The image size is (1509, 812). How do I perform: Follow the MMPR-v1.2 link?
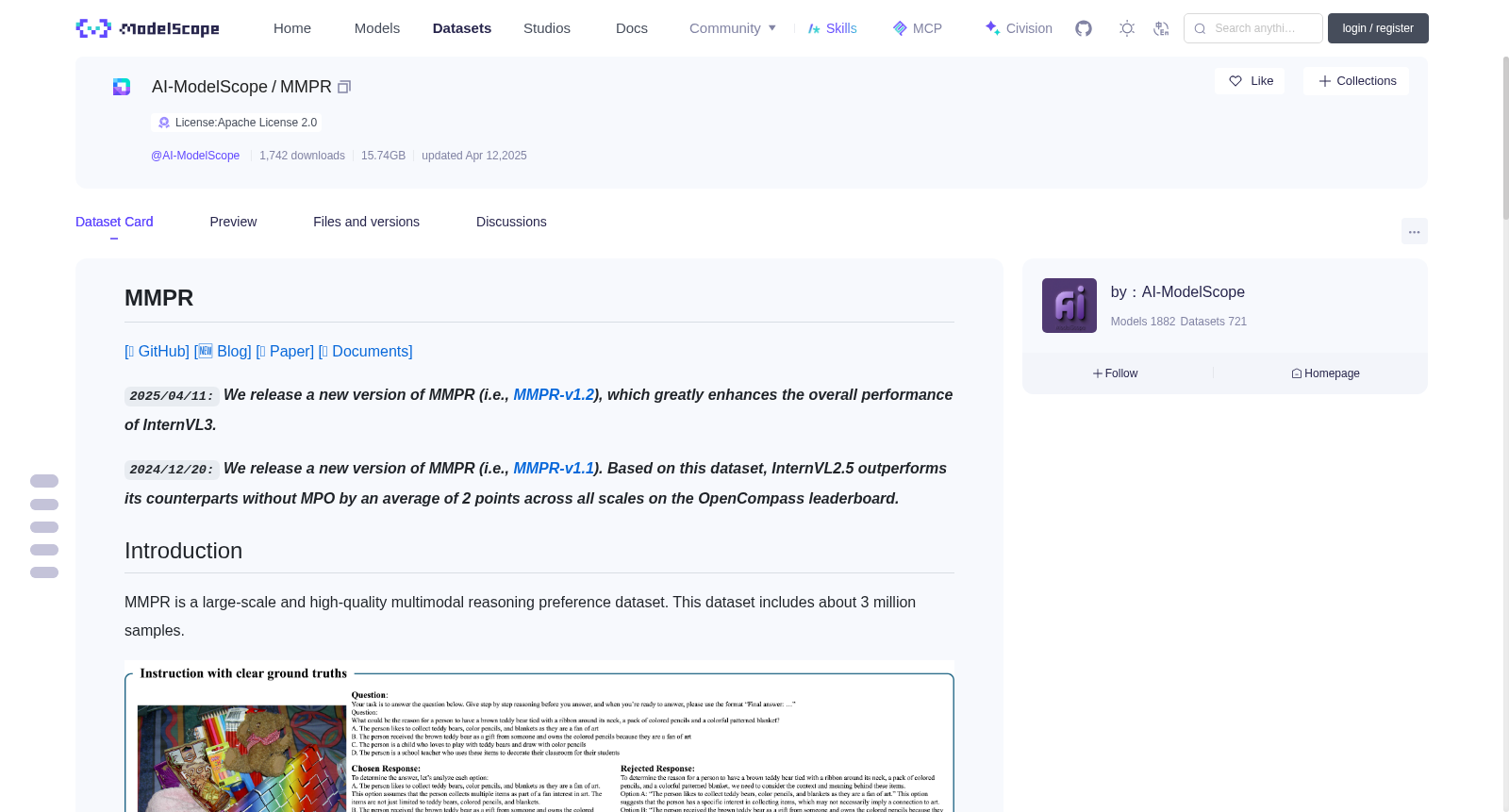point(554,394)
